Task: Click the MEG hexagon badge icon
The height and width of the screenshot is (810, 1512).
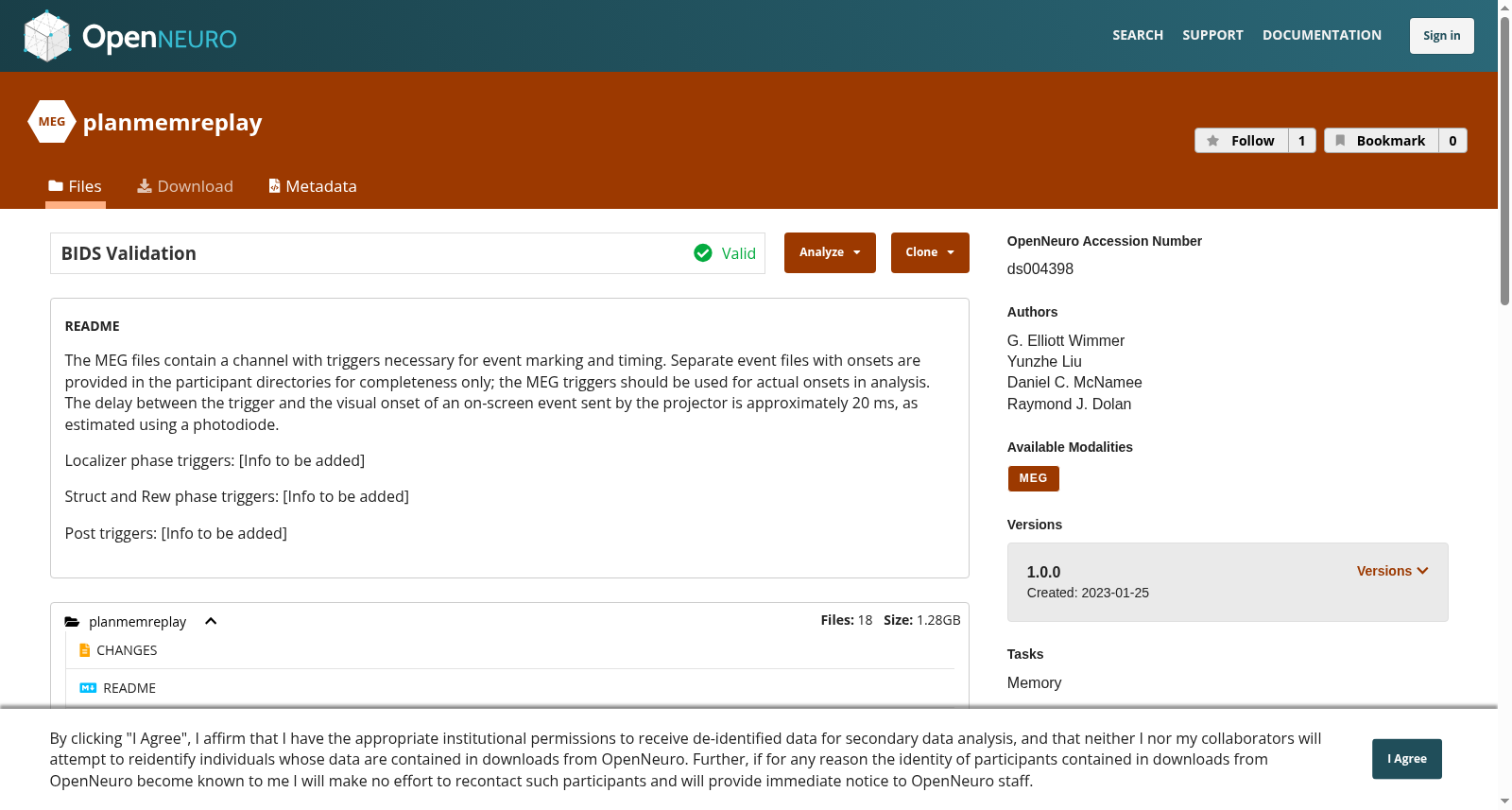Action: click(52, 122)
